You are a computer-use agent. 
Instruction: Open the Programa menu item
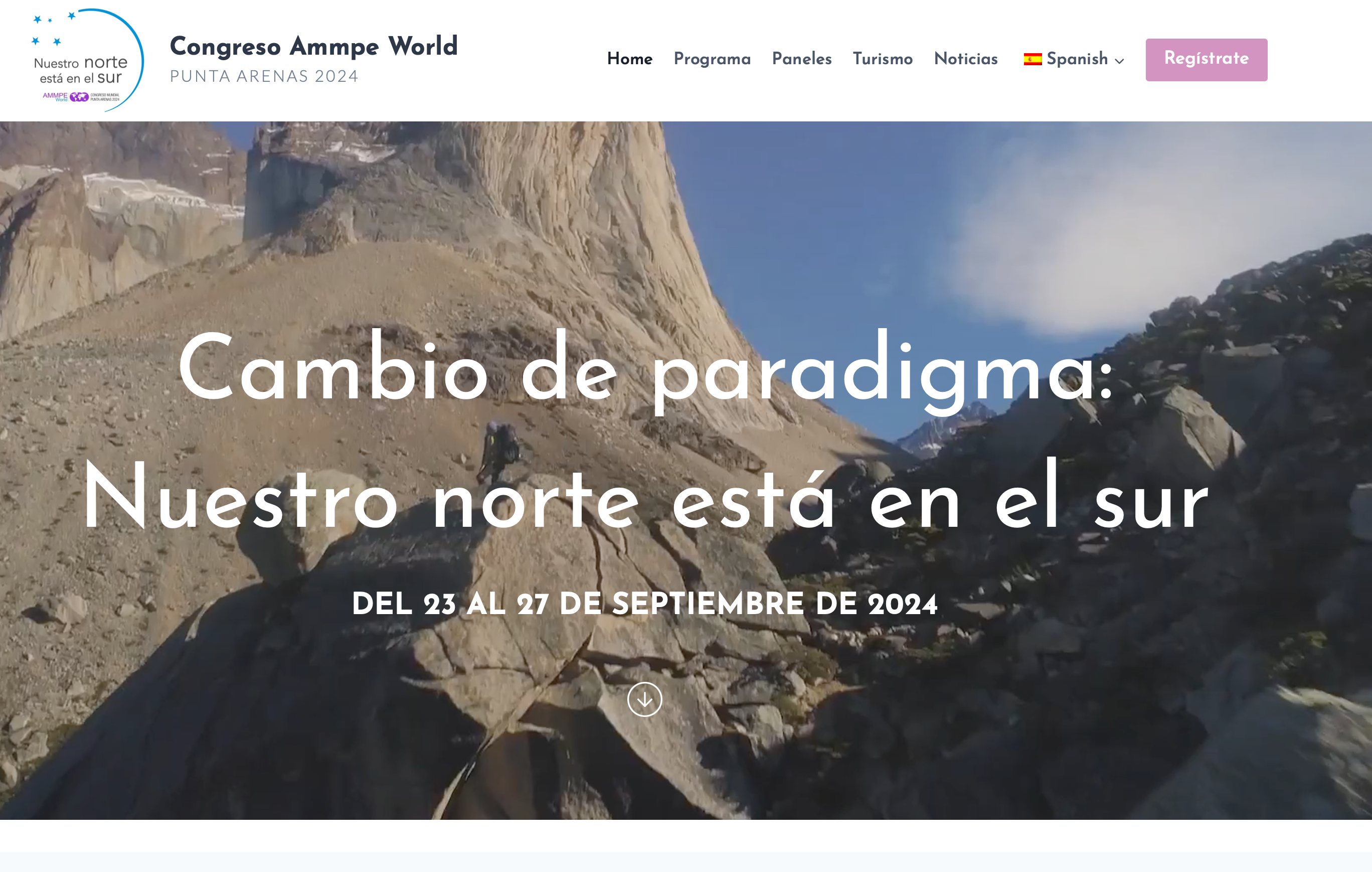(712, 59)
